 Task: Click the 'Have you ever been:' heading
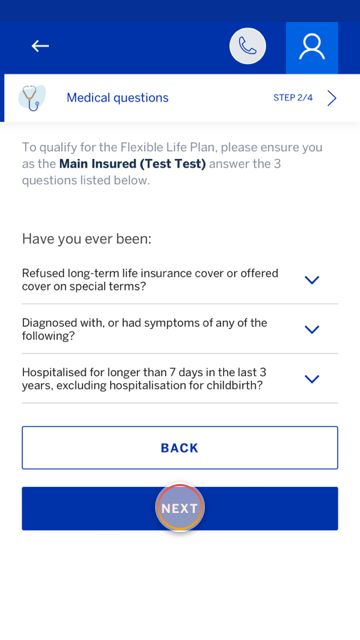click(x=87, y=239)
